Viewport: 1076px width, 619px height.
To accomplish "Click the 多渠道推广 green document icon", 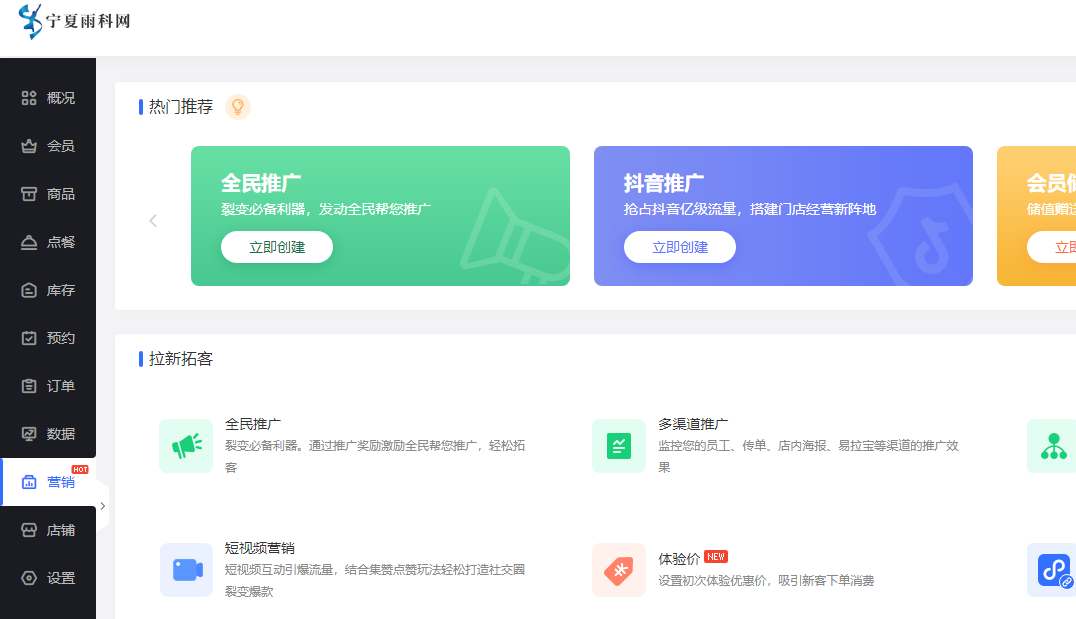I will 619,446.
